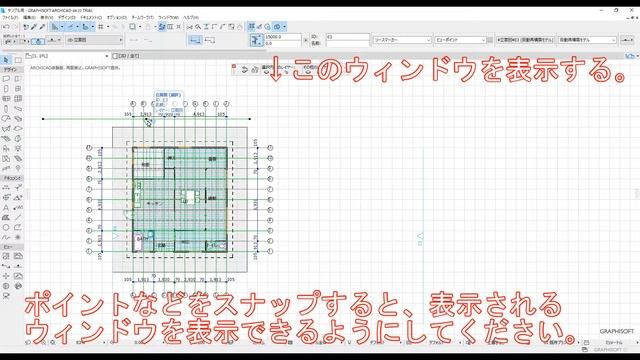Select the Line tool in the toolbox
Image resolution: width=640 pixels, height=360 pixels.
tap(18, 218)
